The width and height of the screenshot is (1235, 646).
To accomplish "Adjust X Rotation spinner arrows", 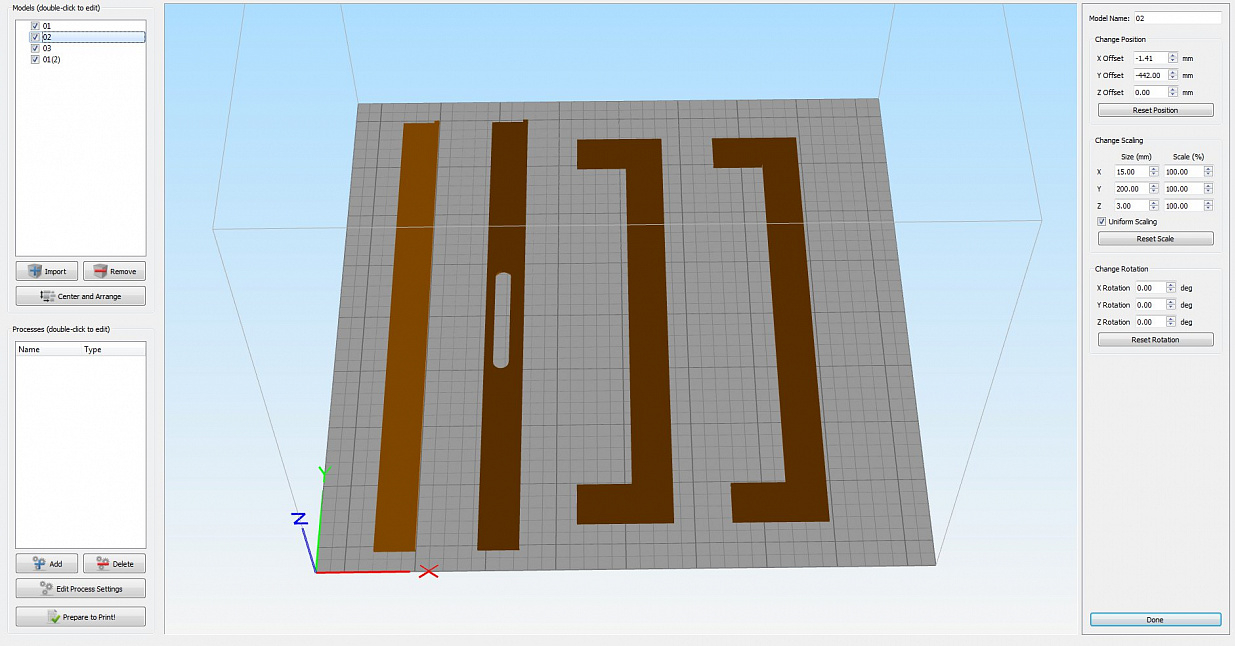I will click(x=1173, y=288).
